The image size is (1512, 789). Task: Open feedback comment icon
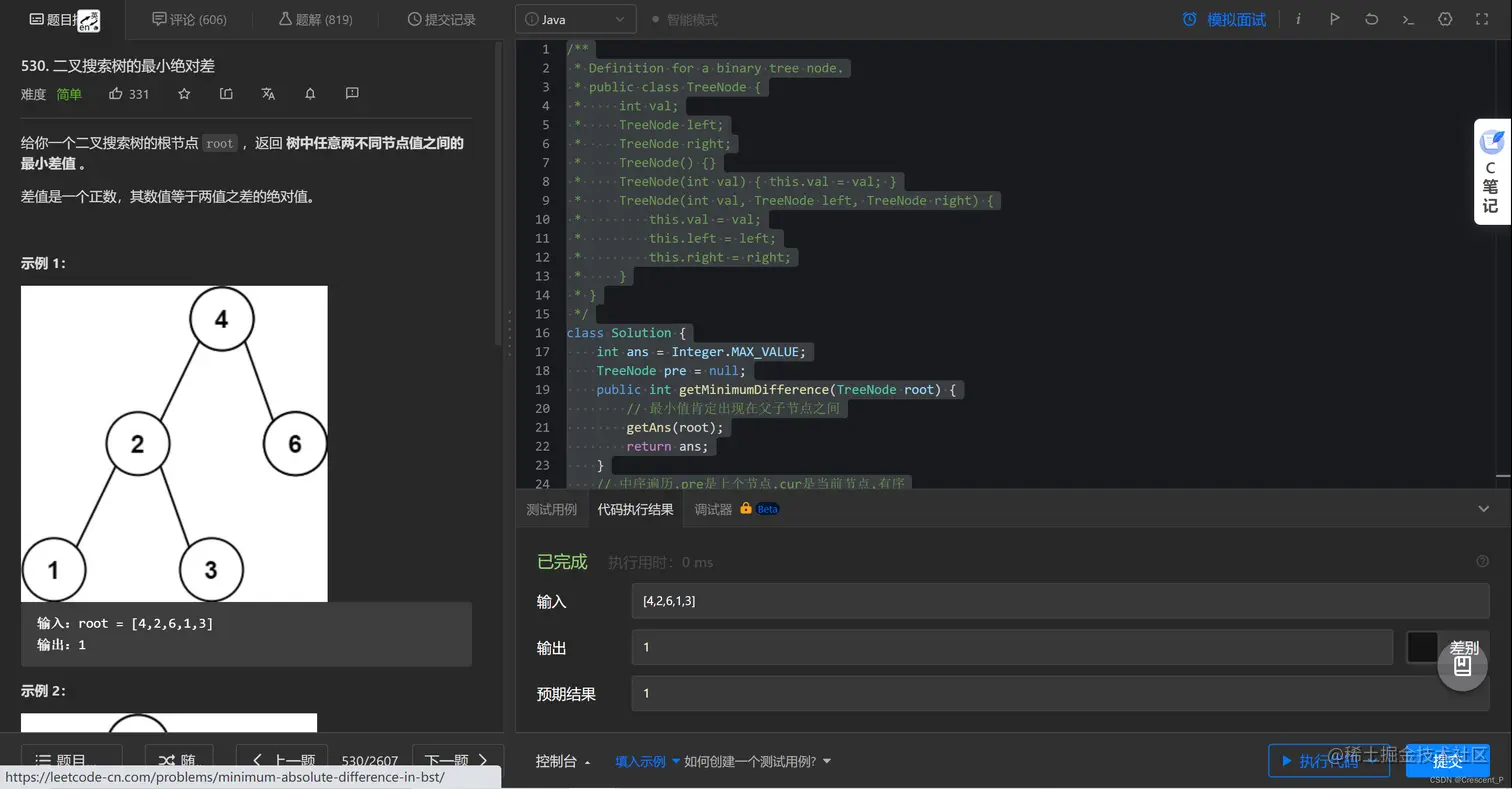point(352,93)
